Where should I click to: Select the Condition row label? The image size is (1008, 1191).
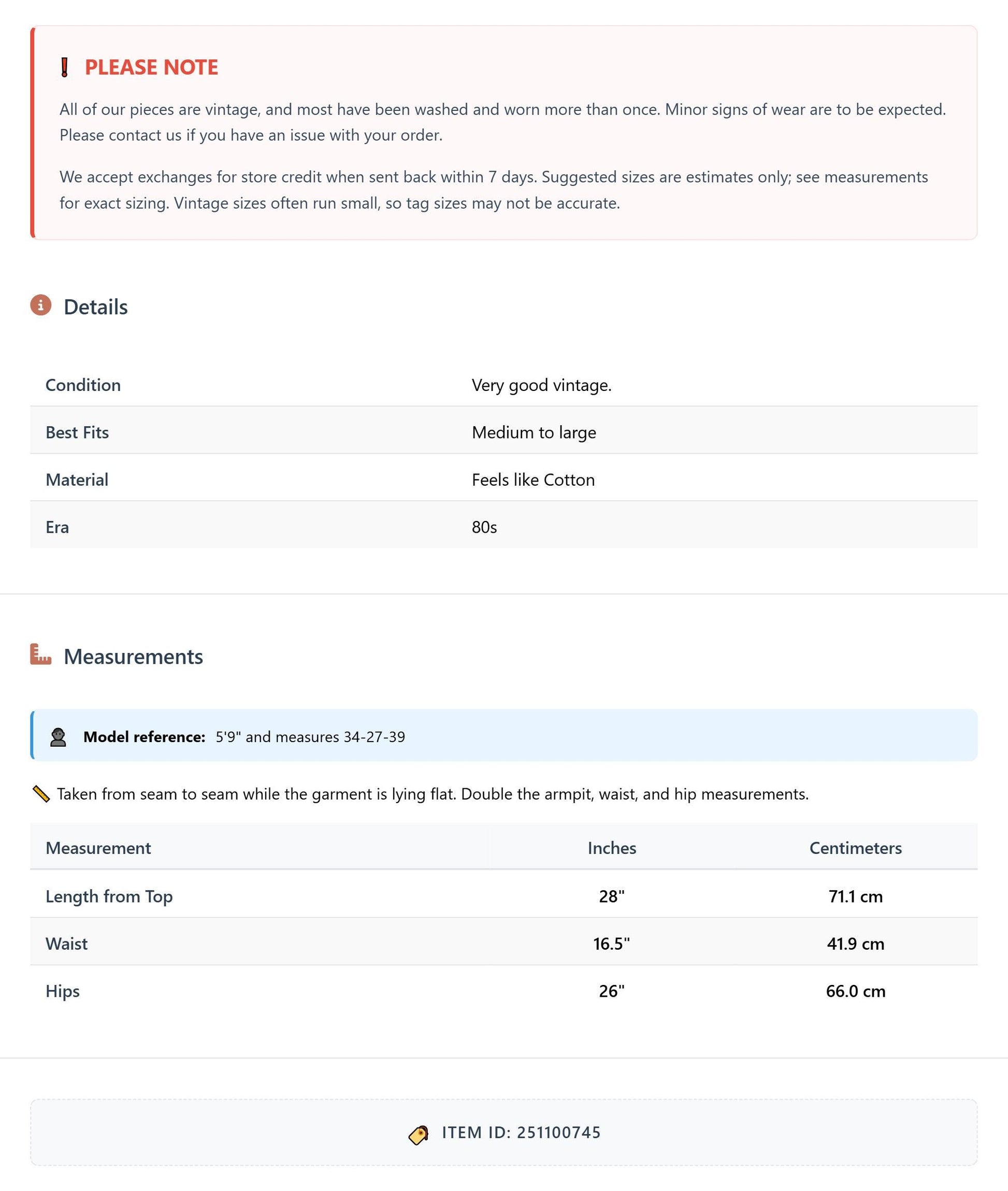point(83,385)
